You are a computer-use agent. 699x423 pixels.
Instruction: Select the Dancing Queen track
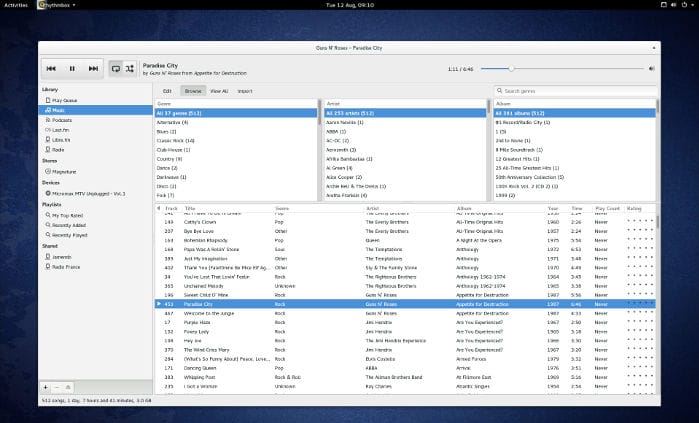click(x=405, y=368)
